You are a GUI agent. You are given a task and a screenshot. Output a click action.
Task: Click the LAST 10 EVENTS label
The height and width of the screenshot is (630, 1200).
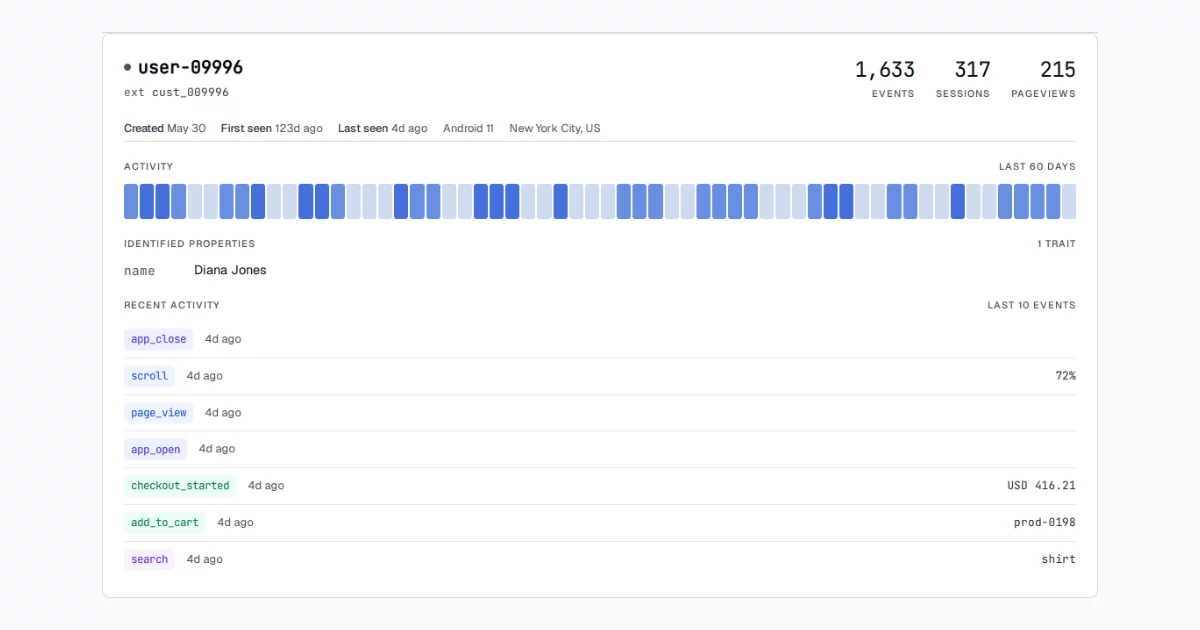[1031, 305]
